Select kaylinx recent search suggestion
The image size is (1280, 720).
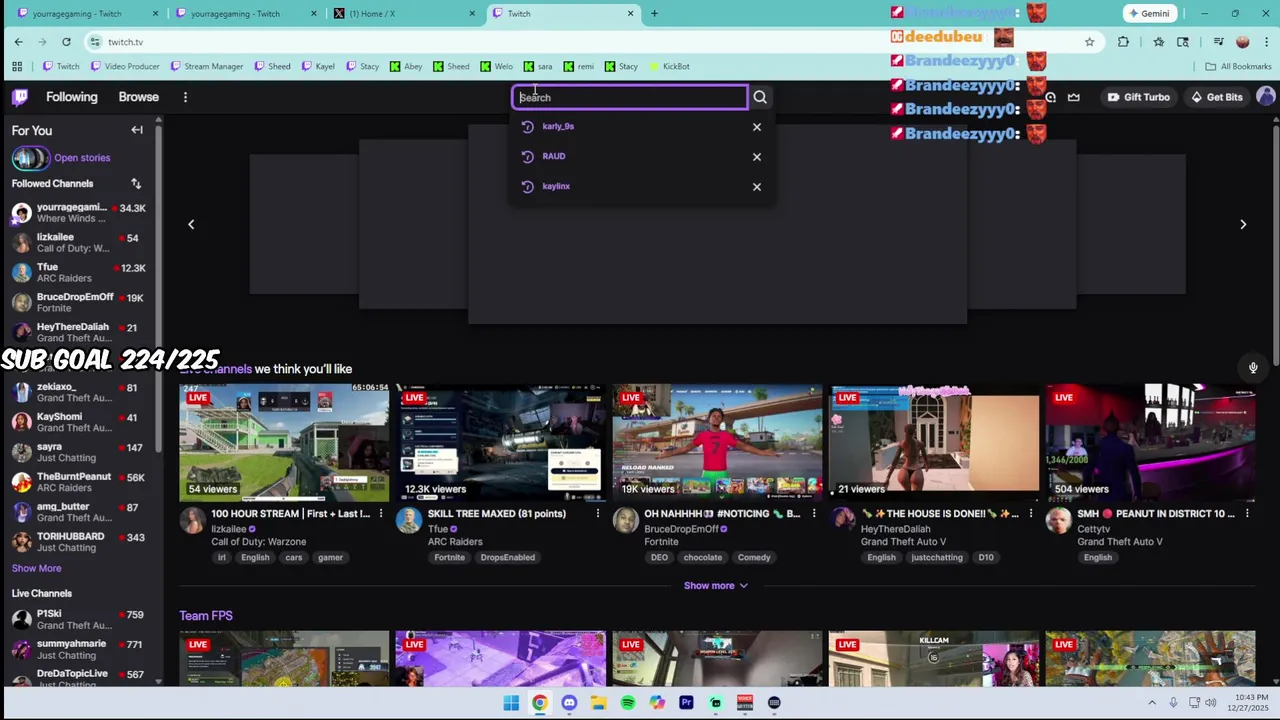pyautogui.click(x=556, y=187)
